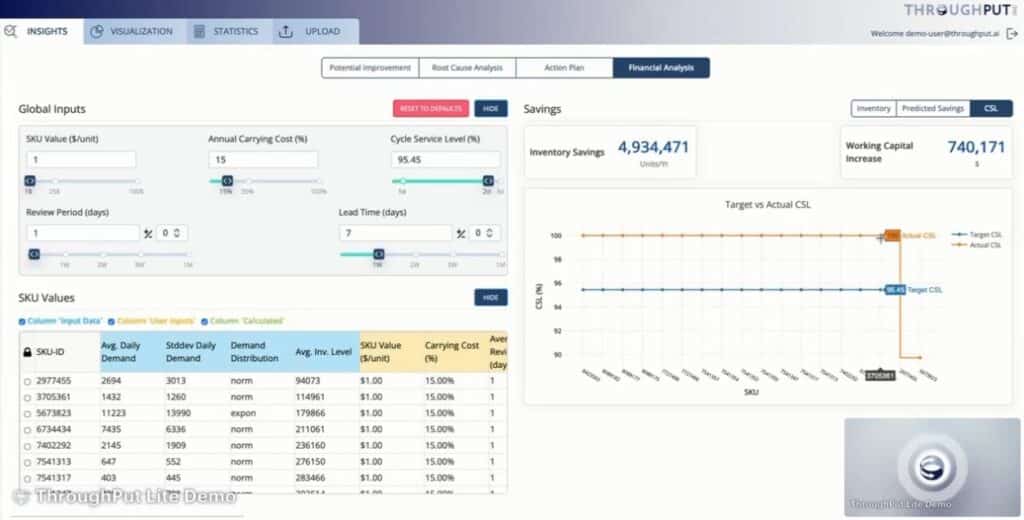1024x520 pixels.
Task: Click Reset to Defaults button
Action: tap(431, 108)
